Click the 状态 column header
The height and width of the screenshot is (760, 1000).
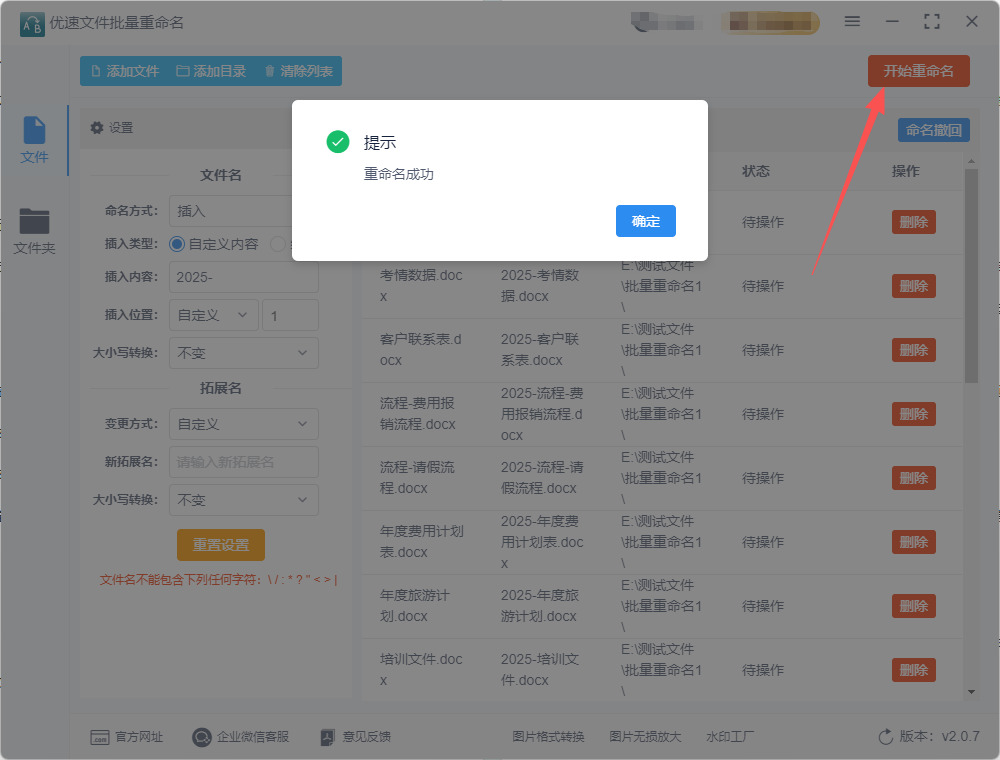[x=756, y=171]
